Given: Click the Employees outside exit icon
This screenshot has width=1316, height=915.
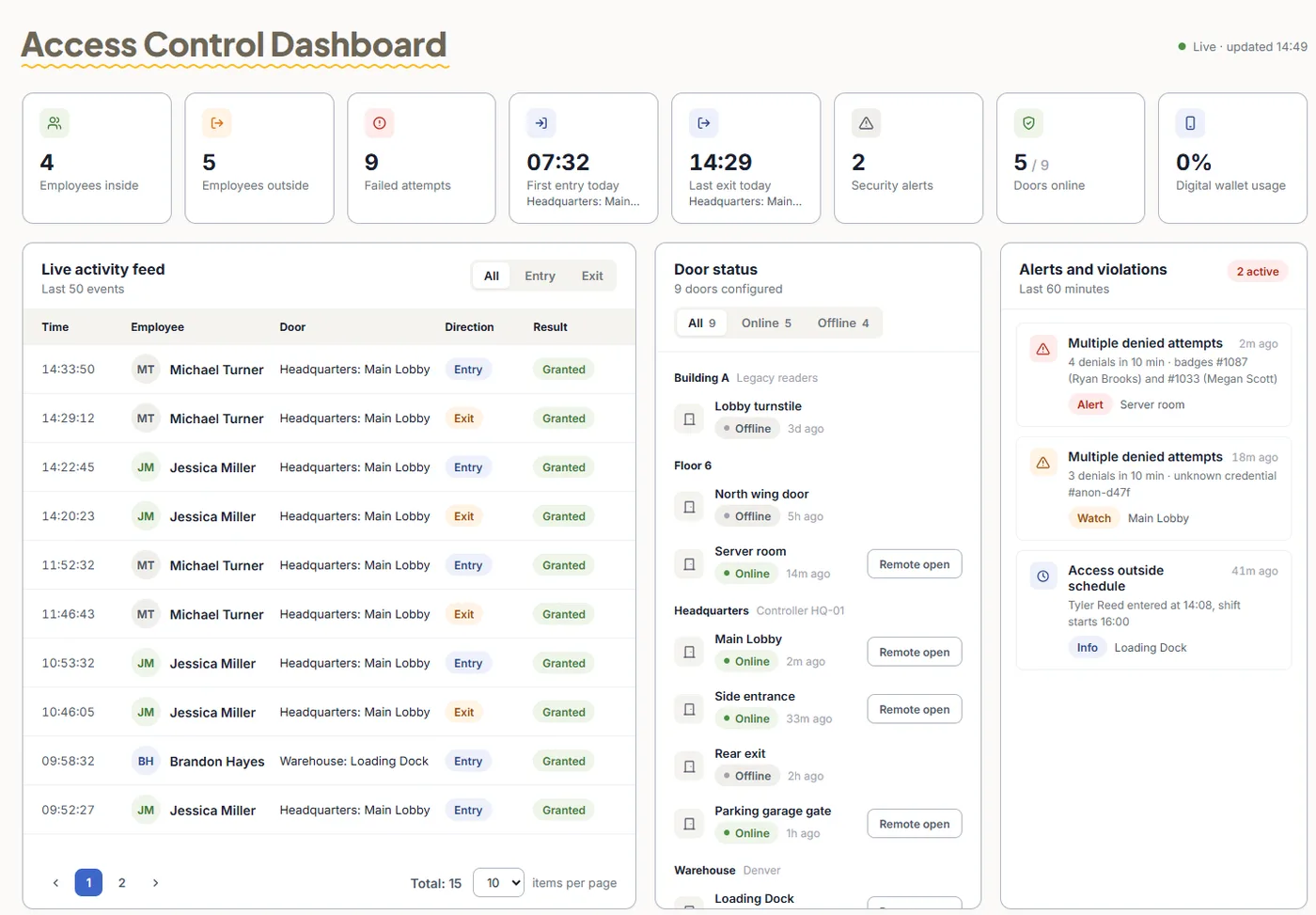Looking at the screenshot, I should (217, 123).
